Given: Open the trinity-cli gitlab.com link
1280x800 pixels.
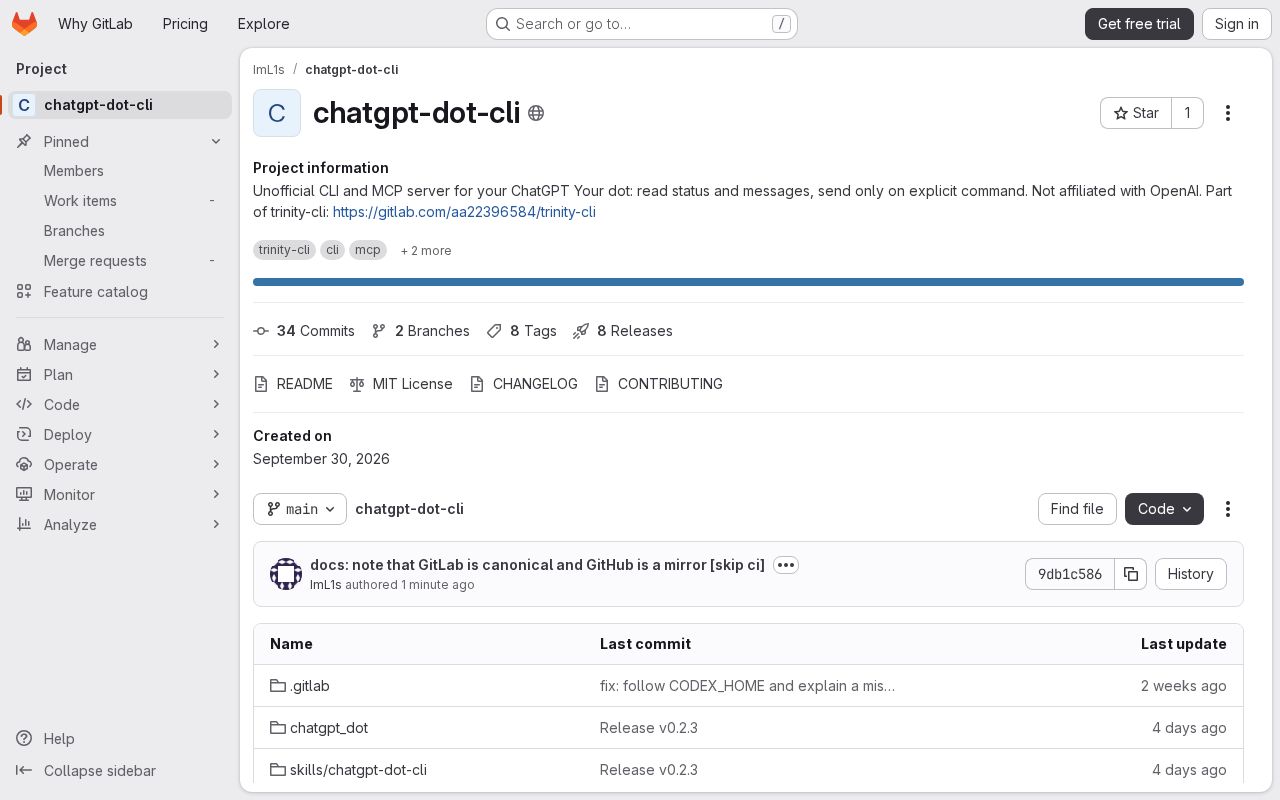Looking at the screenshot, I should (464, 212).
